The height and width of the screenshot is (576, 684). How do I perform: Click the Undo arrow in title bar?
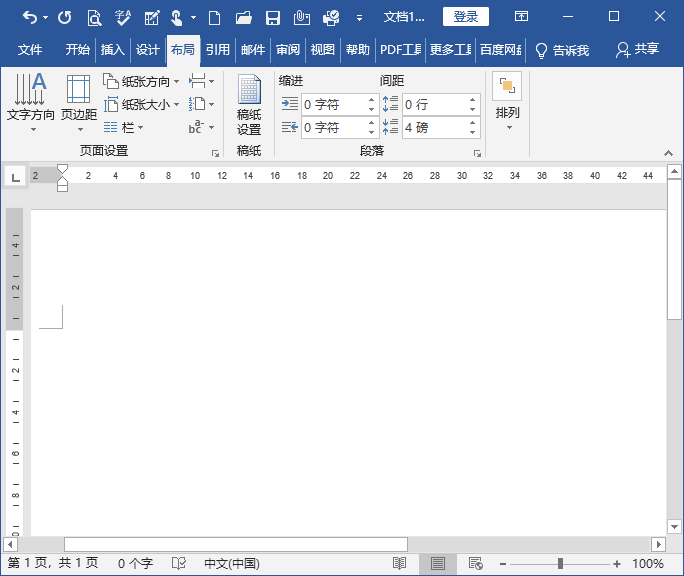31,17
